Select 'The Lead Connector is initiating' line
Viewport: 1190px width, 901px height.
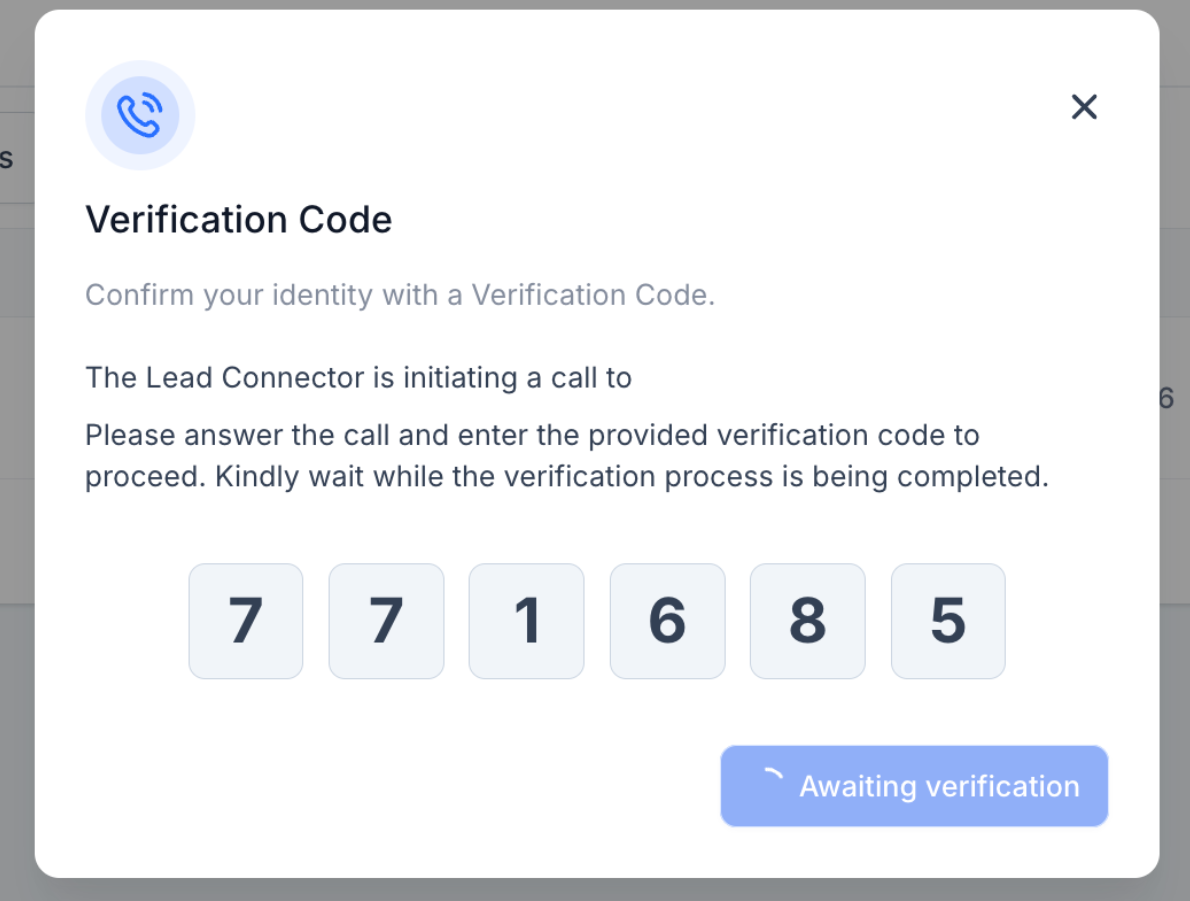358,377
